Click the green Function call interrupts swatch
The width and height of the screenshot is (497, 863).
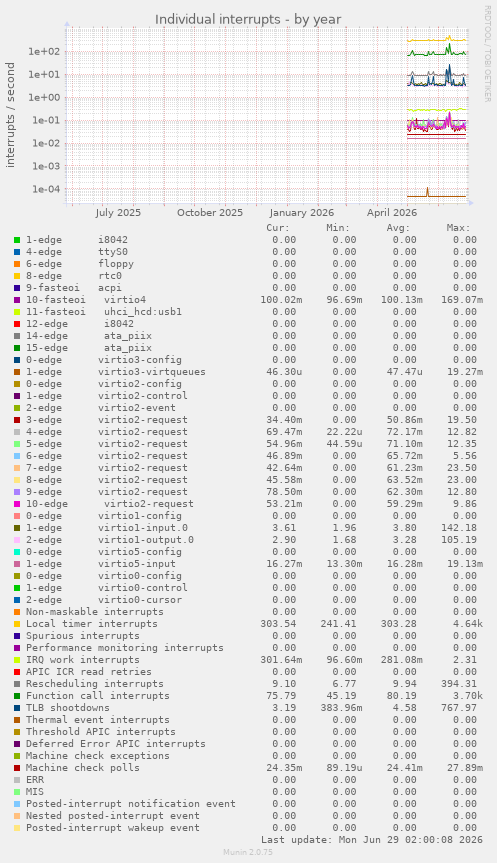(17, 696)
